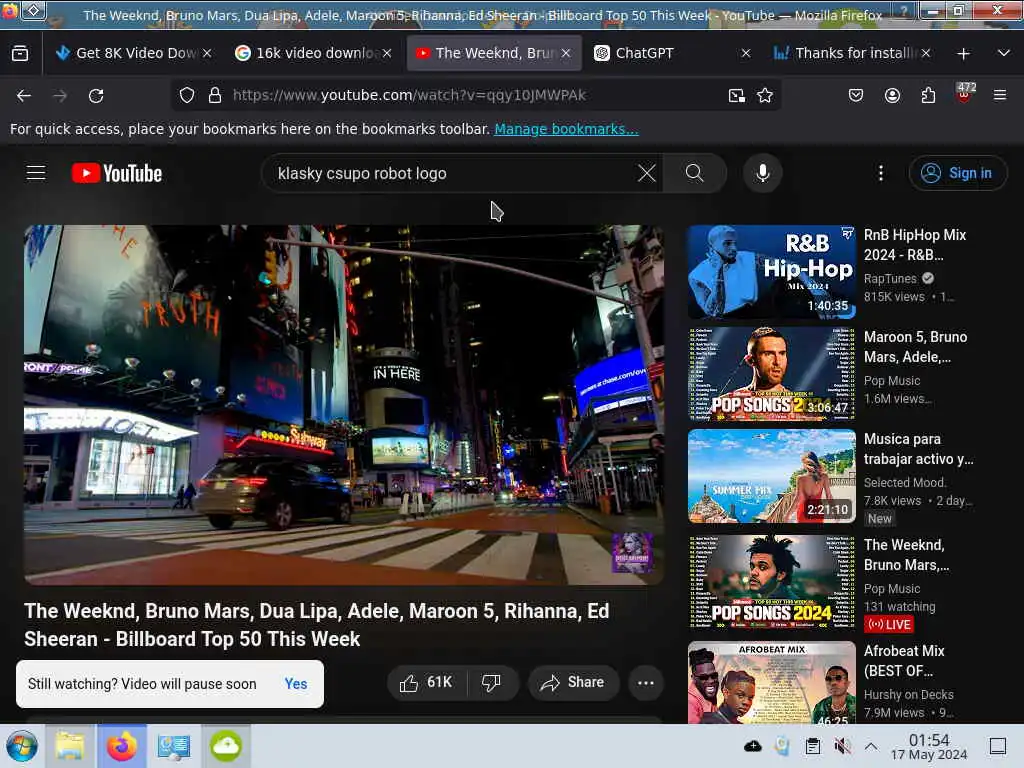The width and height of the screenshot is (1024, 768).
Task: Reload the current page
Action: click(x=96, y=96)
